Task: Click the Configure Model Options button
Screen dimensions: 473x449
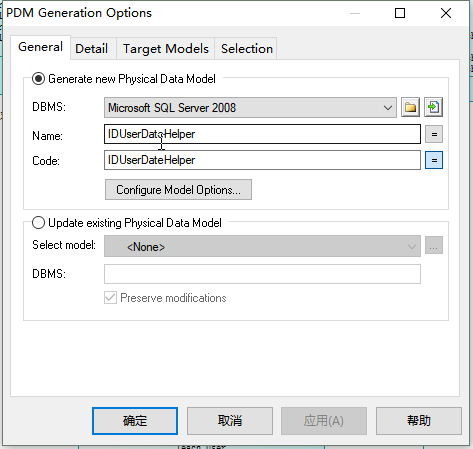Action: [x=178, y=190]
